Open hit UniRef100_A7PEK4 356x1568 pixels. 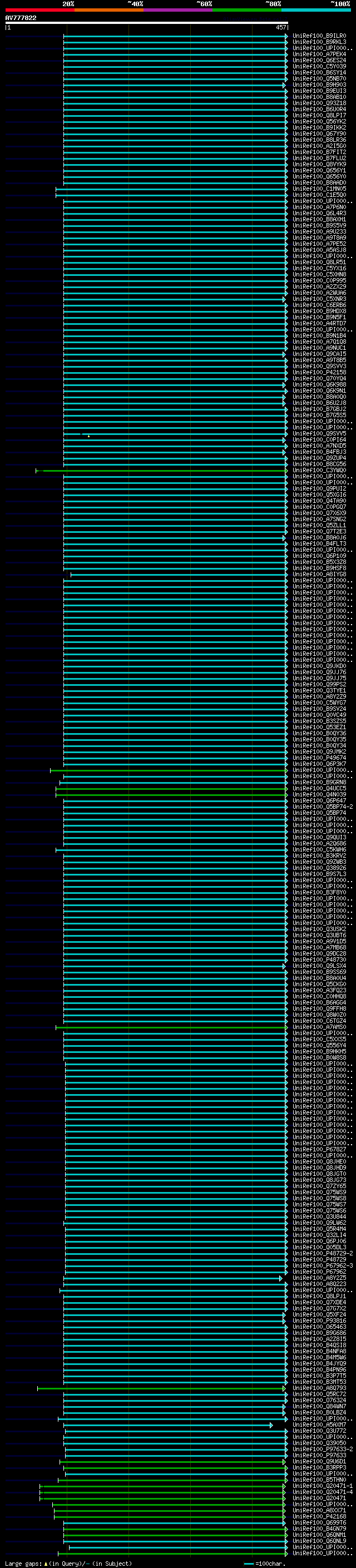(x=319, y=54)
